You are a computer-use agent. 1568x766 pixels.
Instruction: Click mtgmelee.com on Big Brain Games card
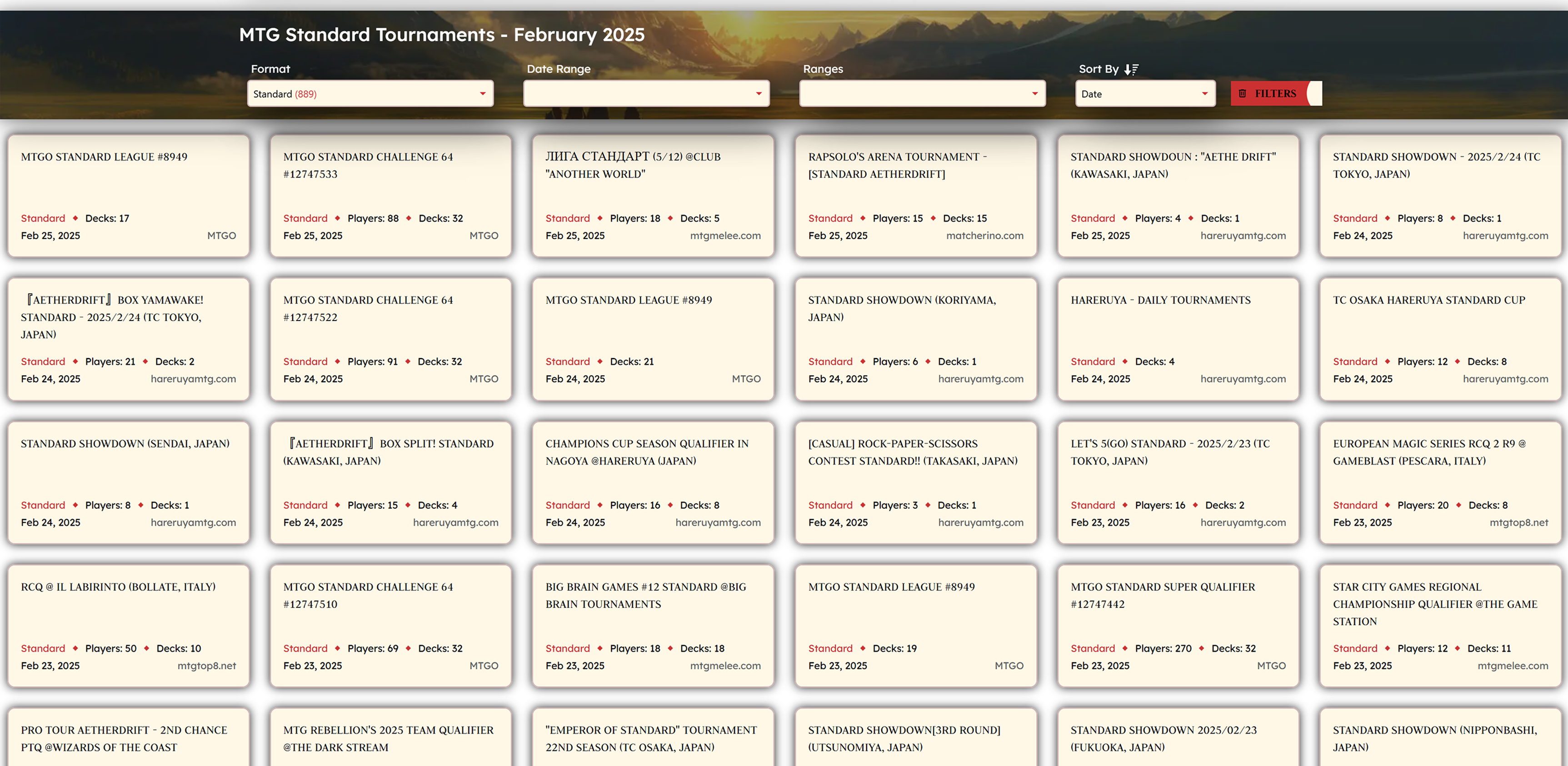tap(725, 666)
